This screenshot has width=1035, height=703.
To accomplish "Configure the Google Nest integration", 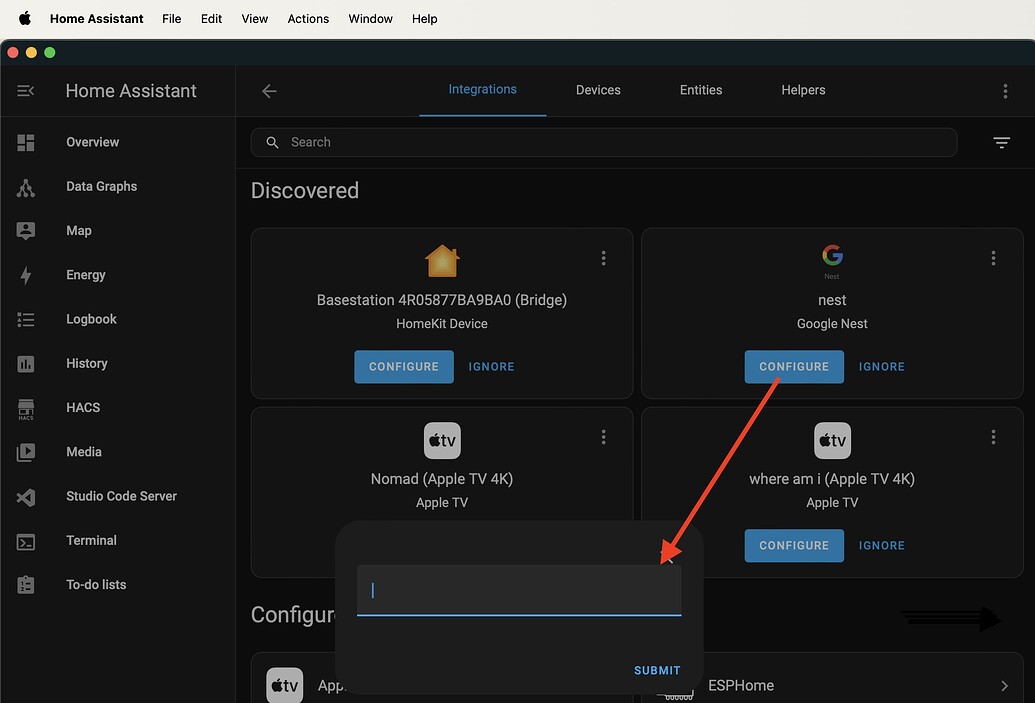I will 794,367.
